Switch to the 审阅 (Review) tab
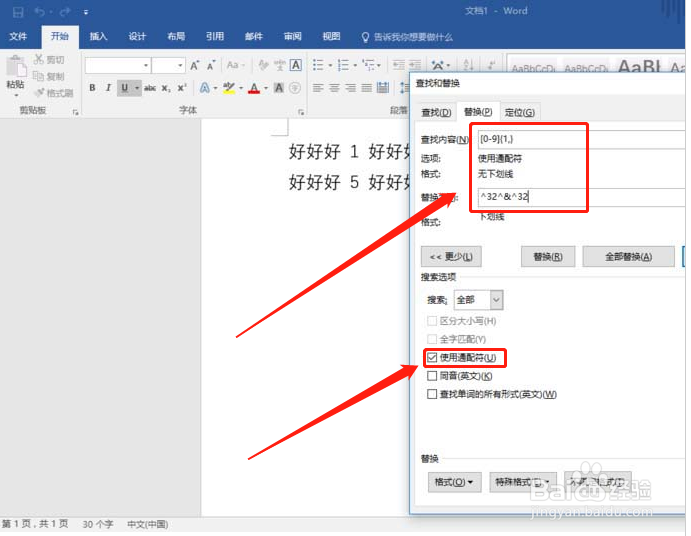The width and height of the screenshot is (691, 536). point(293,36)
